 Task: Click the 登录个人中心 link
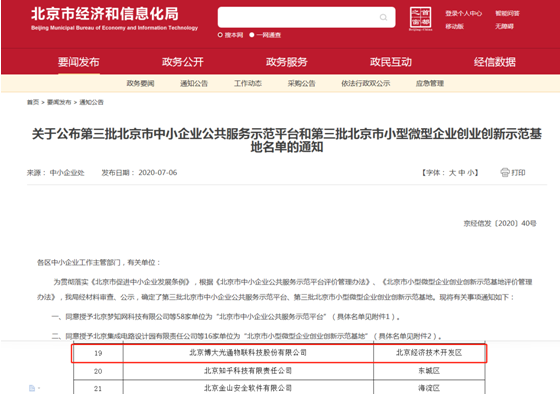click(463, 14)
